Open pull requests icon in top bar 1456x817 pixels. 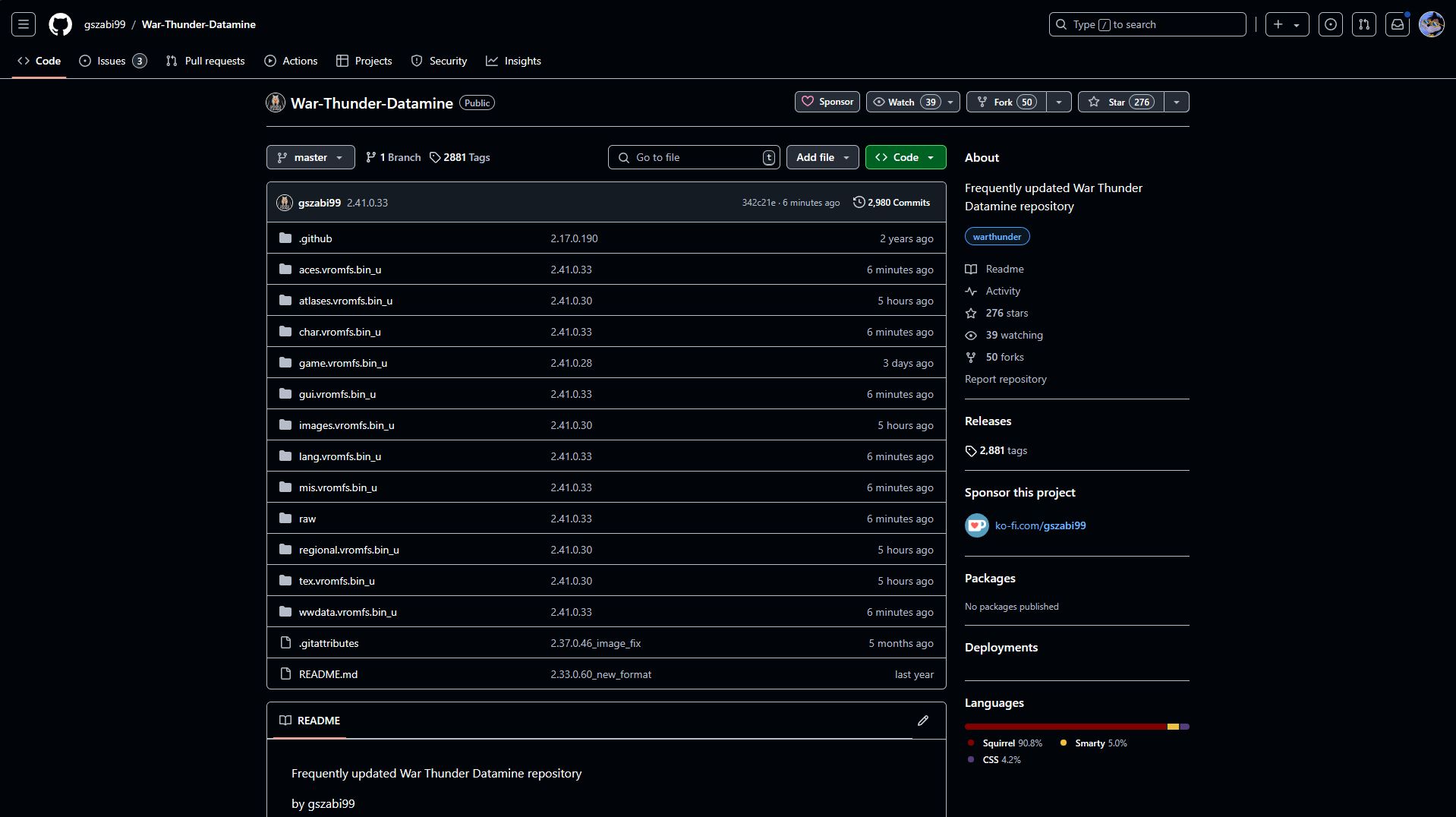pos(1363,24)
